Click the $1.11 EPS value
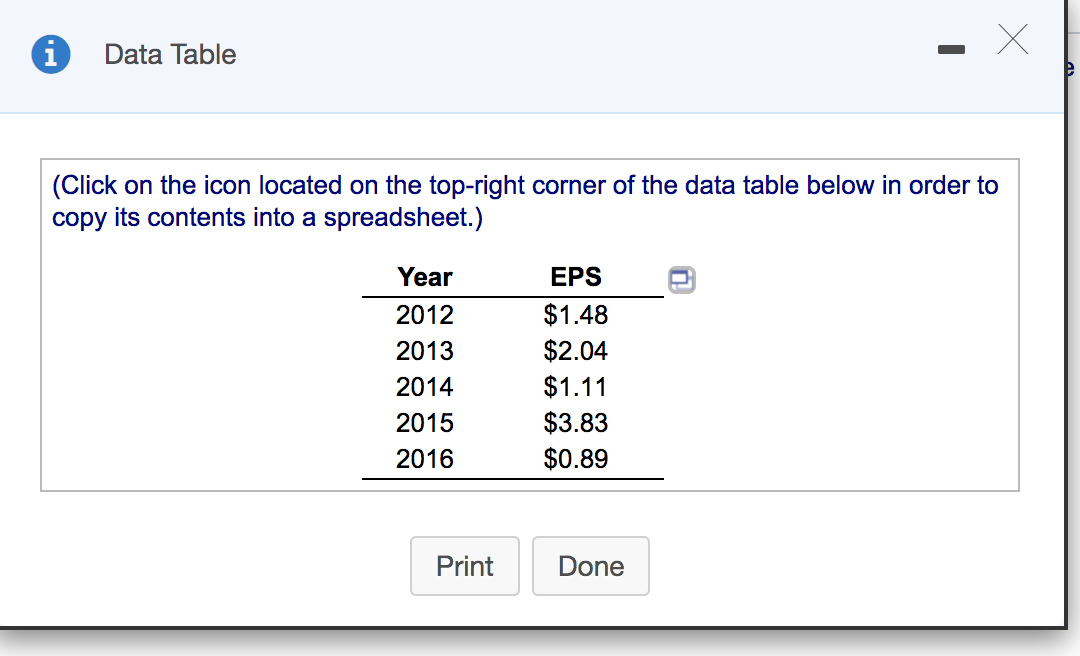This screenshot has width=1080, height=656. pos(576,387)
